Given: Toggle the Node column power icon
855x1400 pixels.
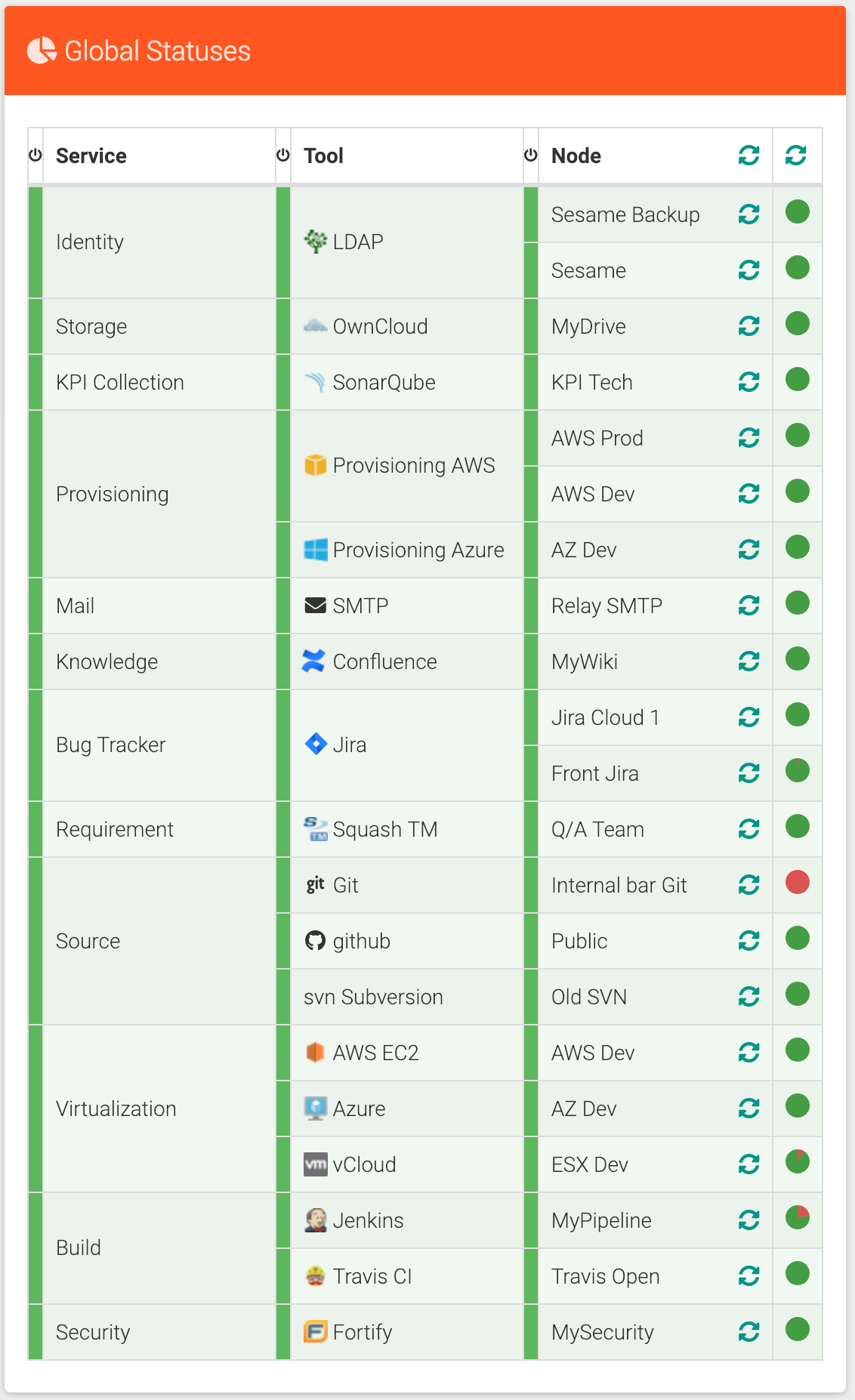Looking at the screenshot, I should click(531, 155).
